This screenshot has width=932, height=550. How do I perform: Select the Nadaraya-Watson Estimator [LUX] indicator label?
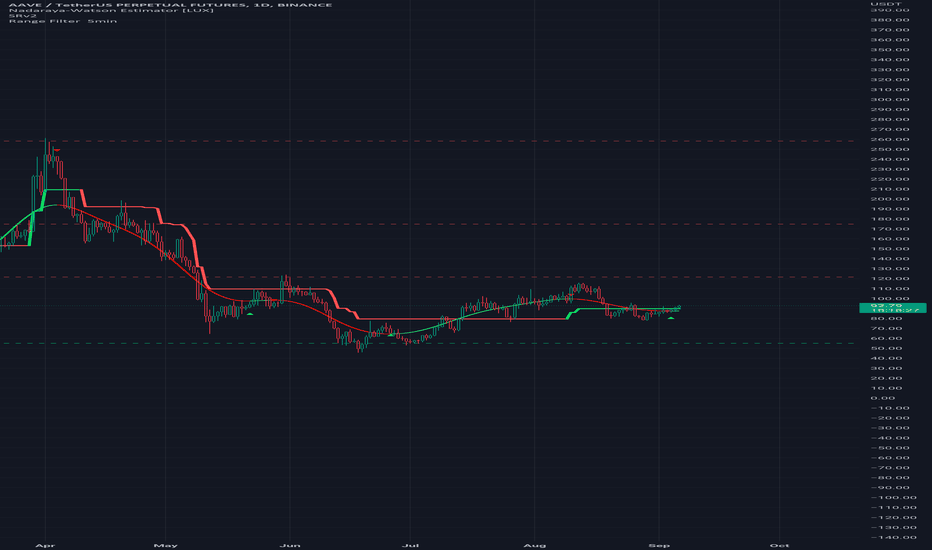pyautogui.click(x=111, y=10)
